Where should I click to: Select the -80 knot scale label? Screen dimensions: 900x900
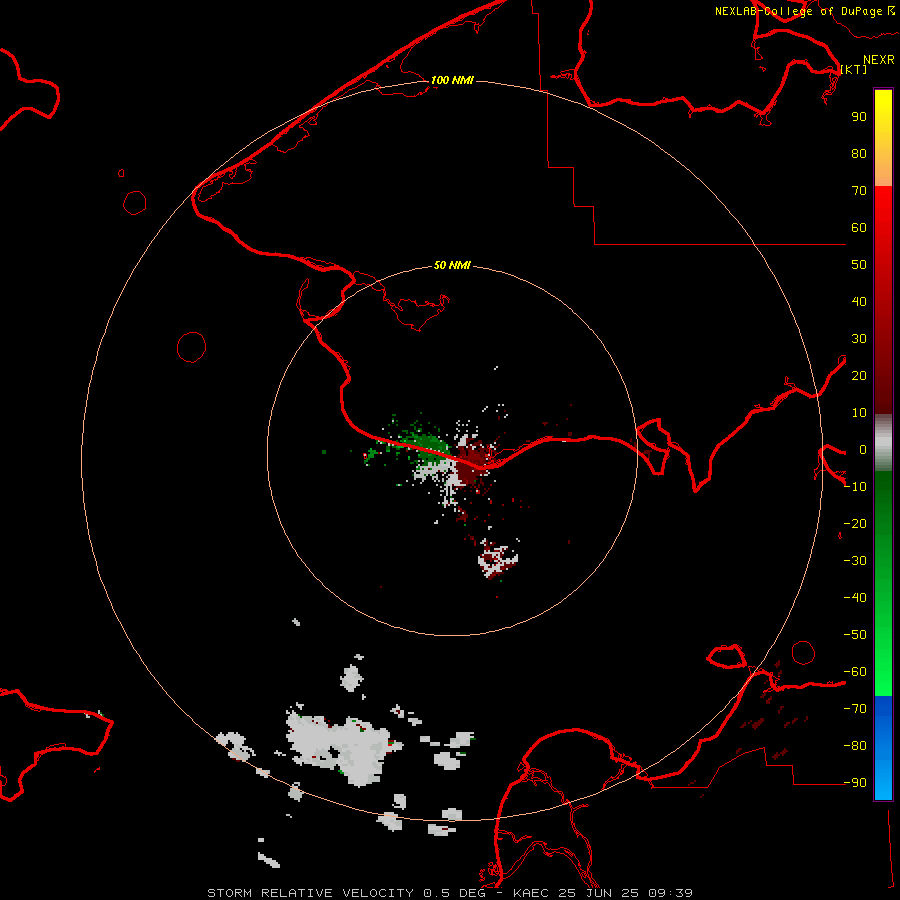click(x=855, y=746)
